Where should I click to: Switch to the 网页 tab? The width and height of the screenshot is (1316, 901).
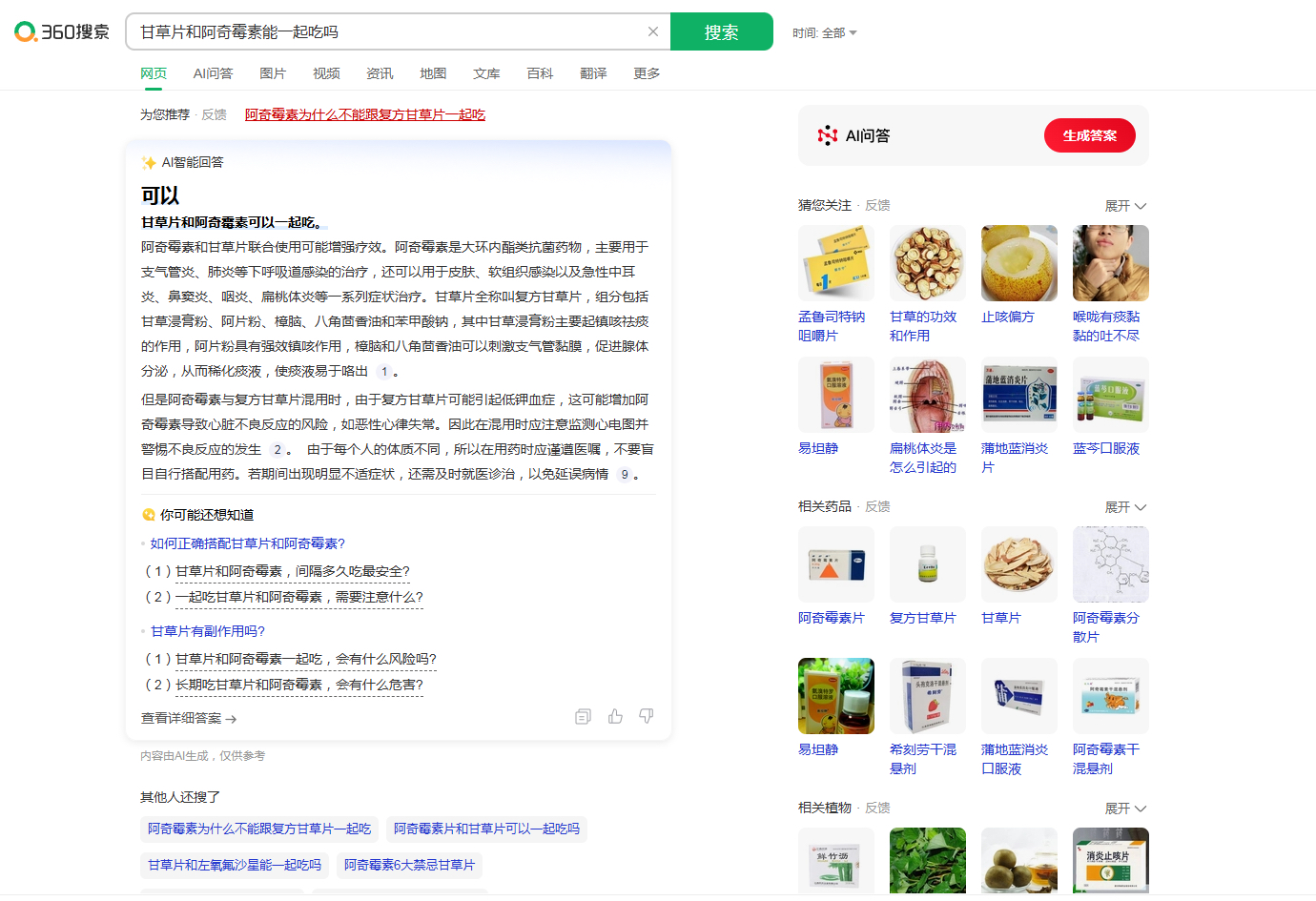(x=154, y=73)
